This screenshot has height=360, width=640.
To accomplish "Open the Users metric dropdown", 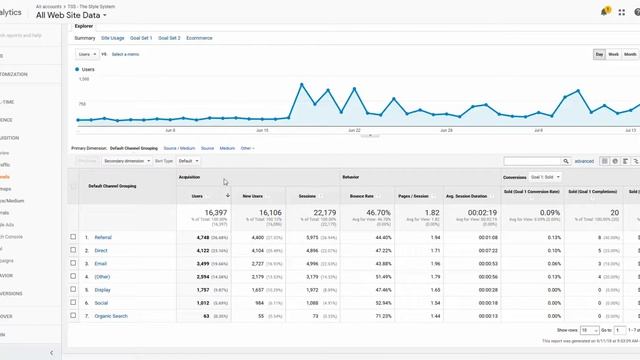I will click(x=87, y=54).
